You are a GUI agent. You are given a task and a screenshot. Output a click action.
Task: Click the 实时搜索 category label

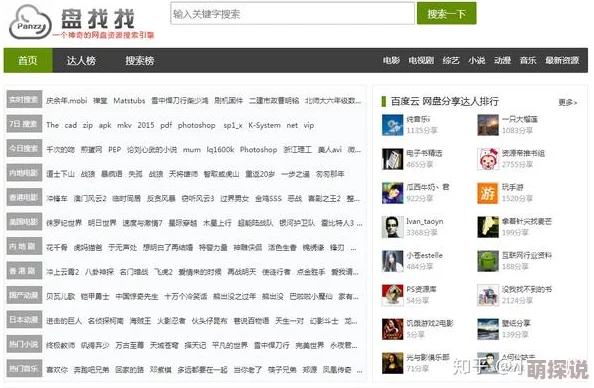pyautogui.click(x=24, y=100)
